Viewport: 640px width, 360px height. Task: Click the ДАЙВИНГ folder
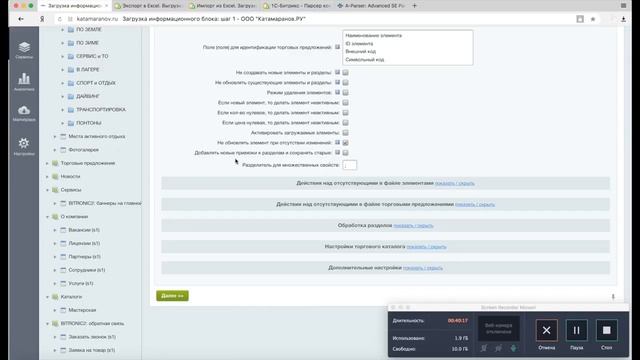pos(88,96)
